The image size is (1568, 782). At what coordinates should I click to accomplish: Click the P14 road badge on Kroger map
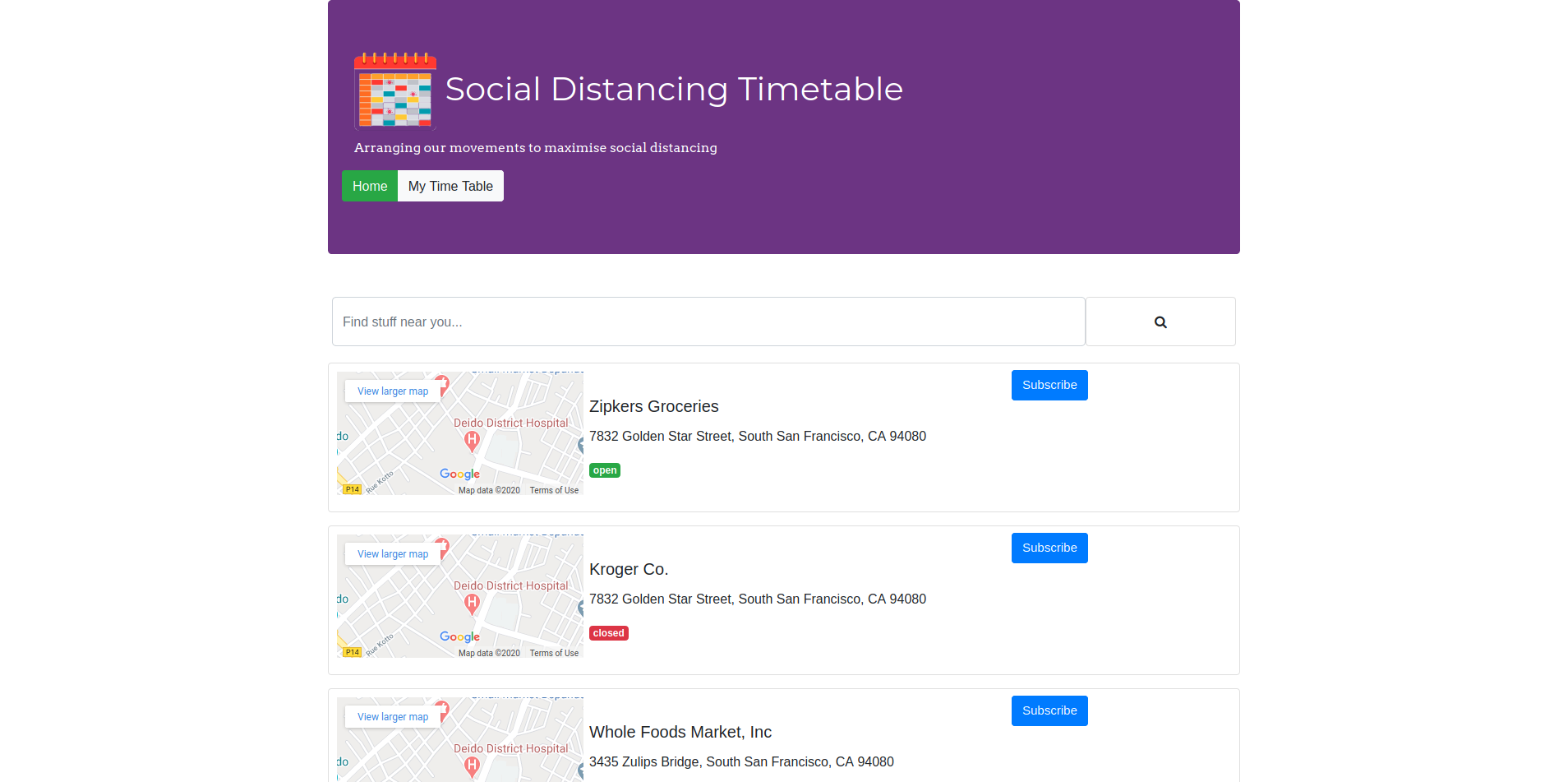pos(353,652)
